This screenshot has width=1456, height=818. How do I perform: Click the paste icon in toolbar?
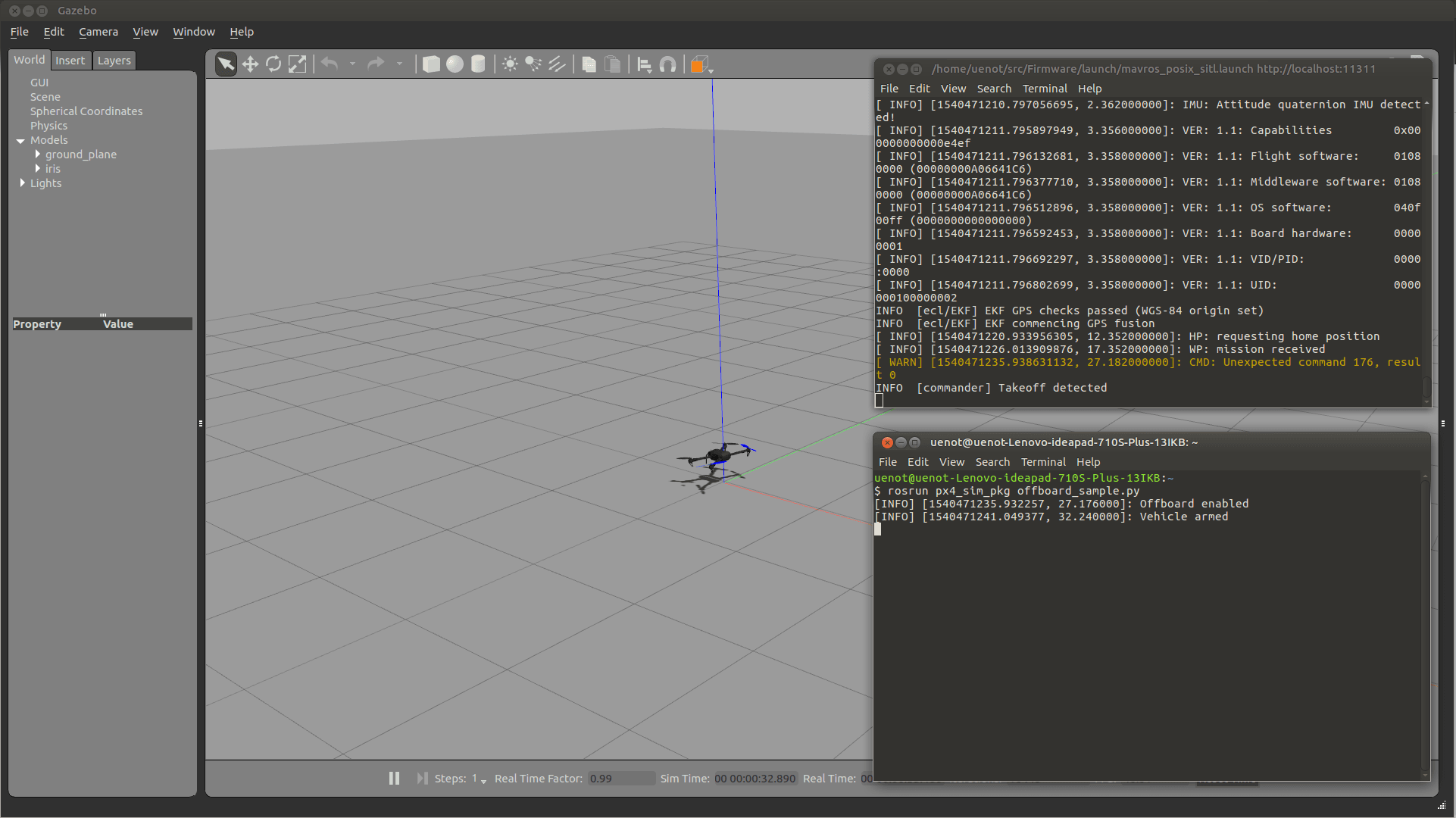[x=612, y=64]
